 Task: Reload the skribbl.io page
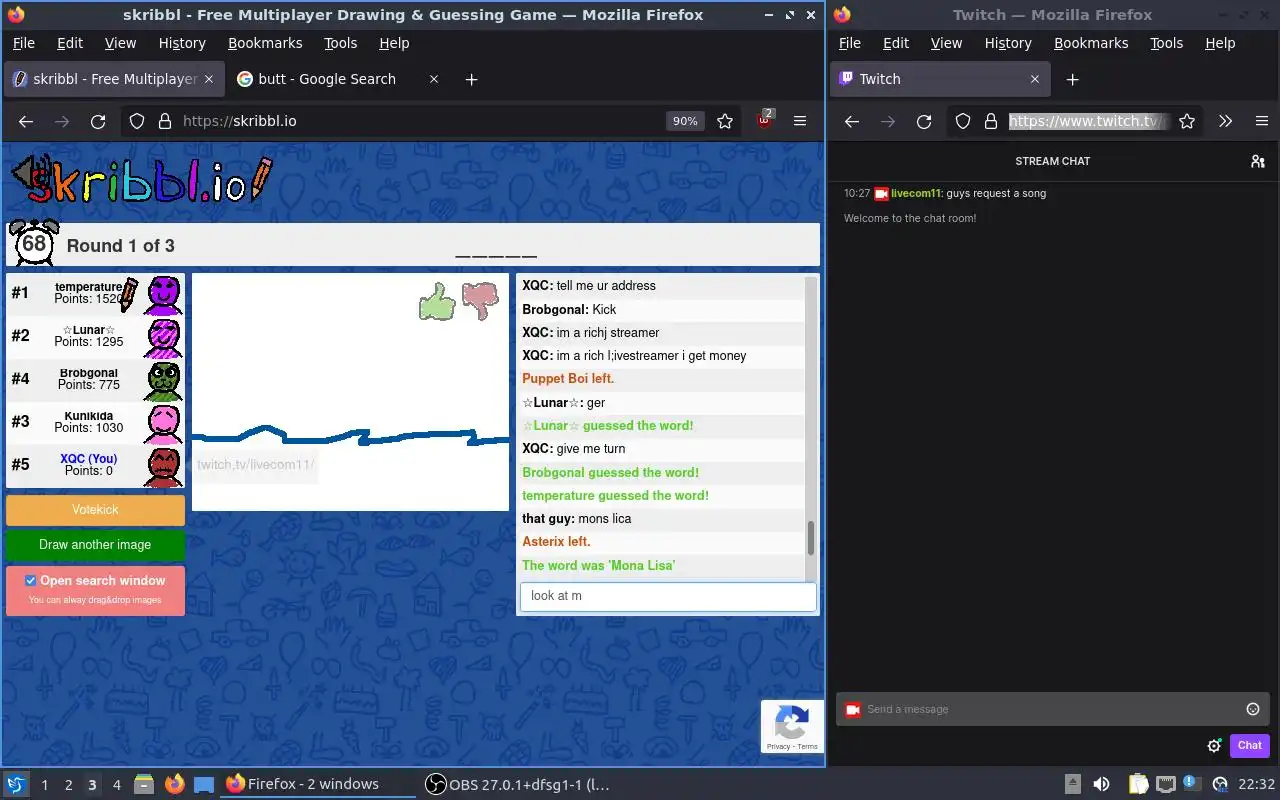click(98, 121)
